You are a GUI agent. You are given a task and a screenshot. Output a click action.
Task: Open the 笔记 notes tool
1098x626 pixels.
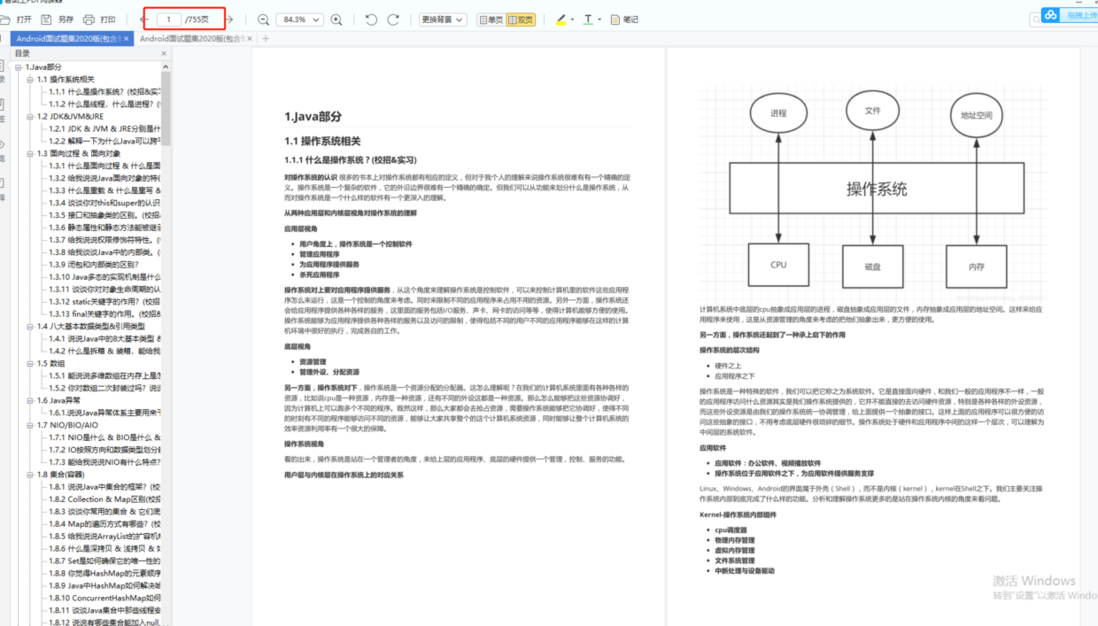click(x=625, y=20)
